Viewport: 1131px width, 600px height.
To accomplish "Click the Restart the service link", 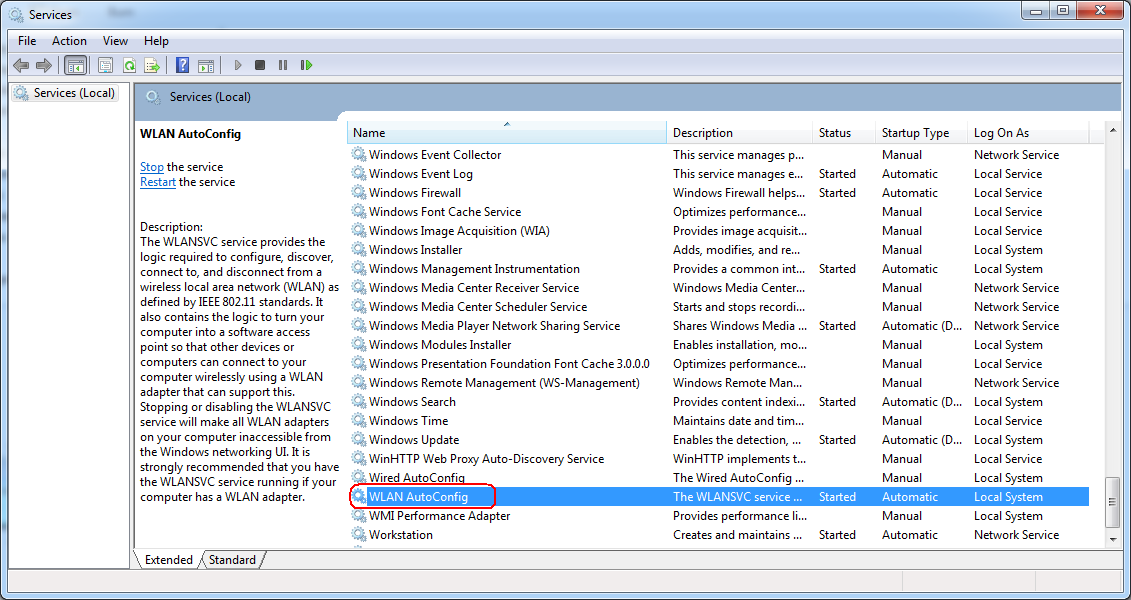I will coord(158,182).
